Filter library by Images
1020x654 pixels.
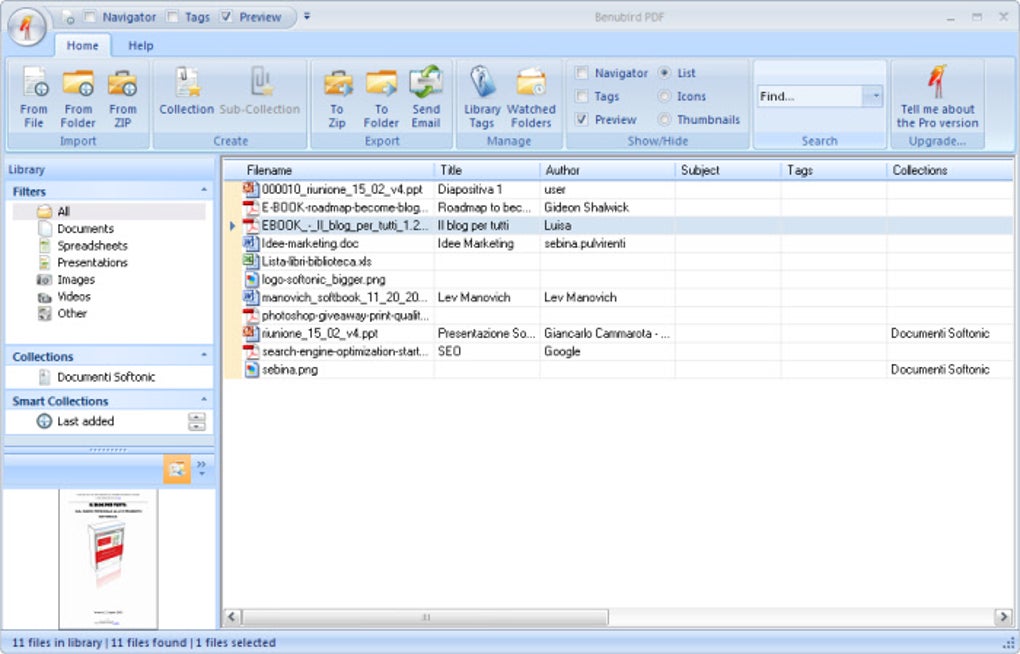point(75,279)
